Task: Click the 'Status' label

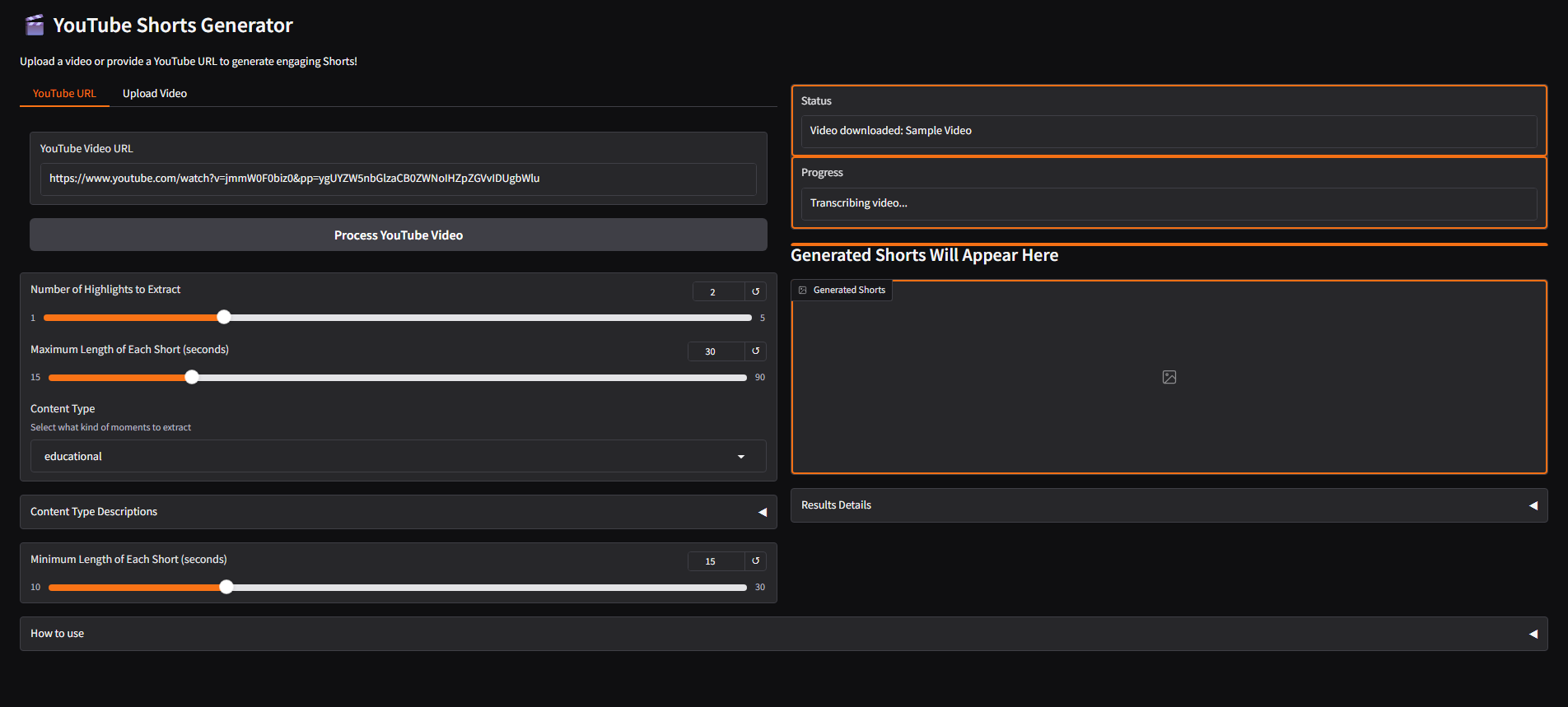Action: (x=816, y=101)
